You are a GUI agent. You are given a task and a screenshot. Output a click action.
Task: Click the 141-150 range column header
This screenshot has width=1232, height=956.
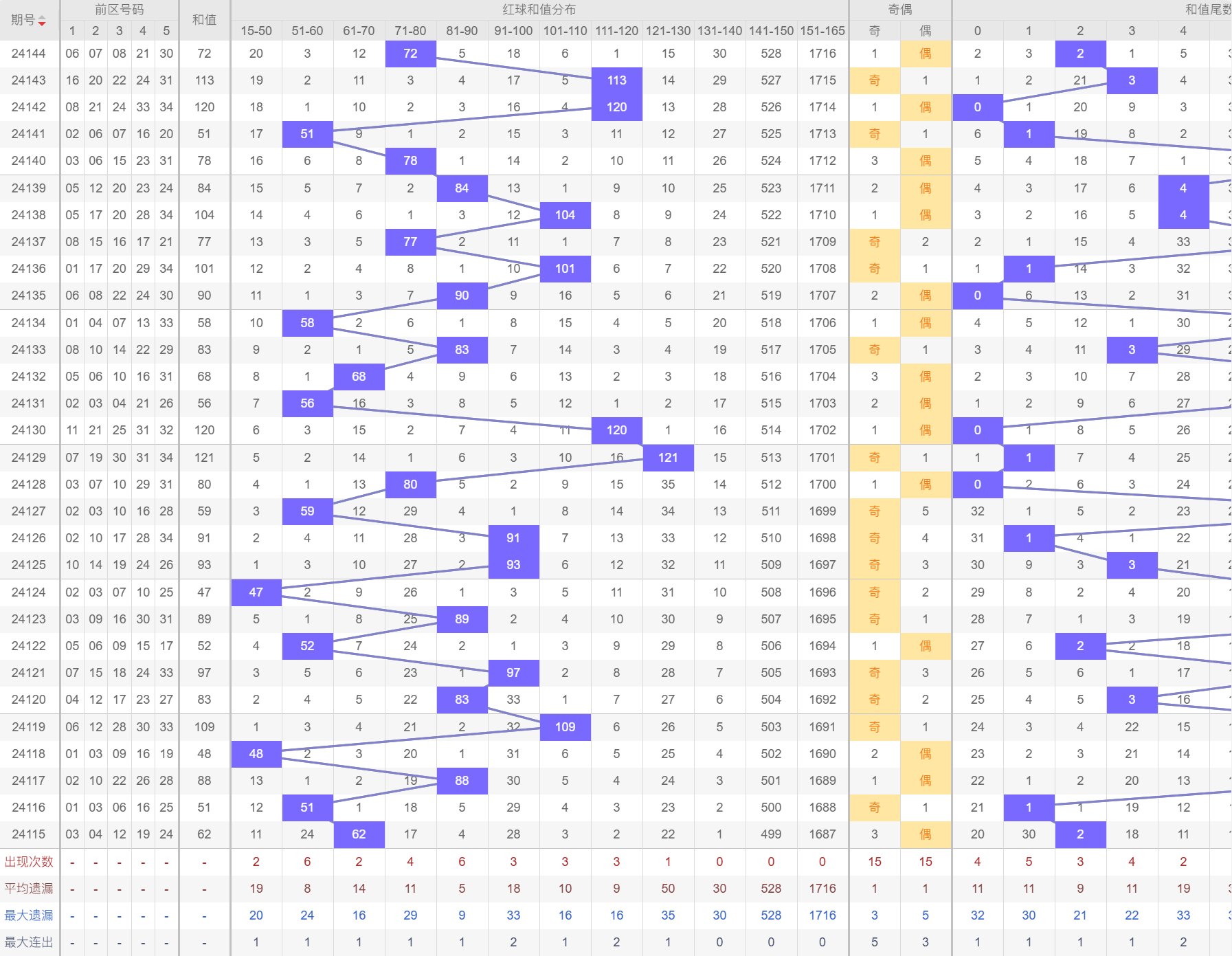(x=771, y=31)
